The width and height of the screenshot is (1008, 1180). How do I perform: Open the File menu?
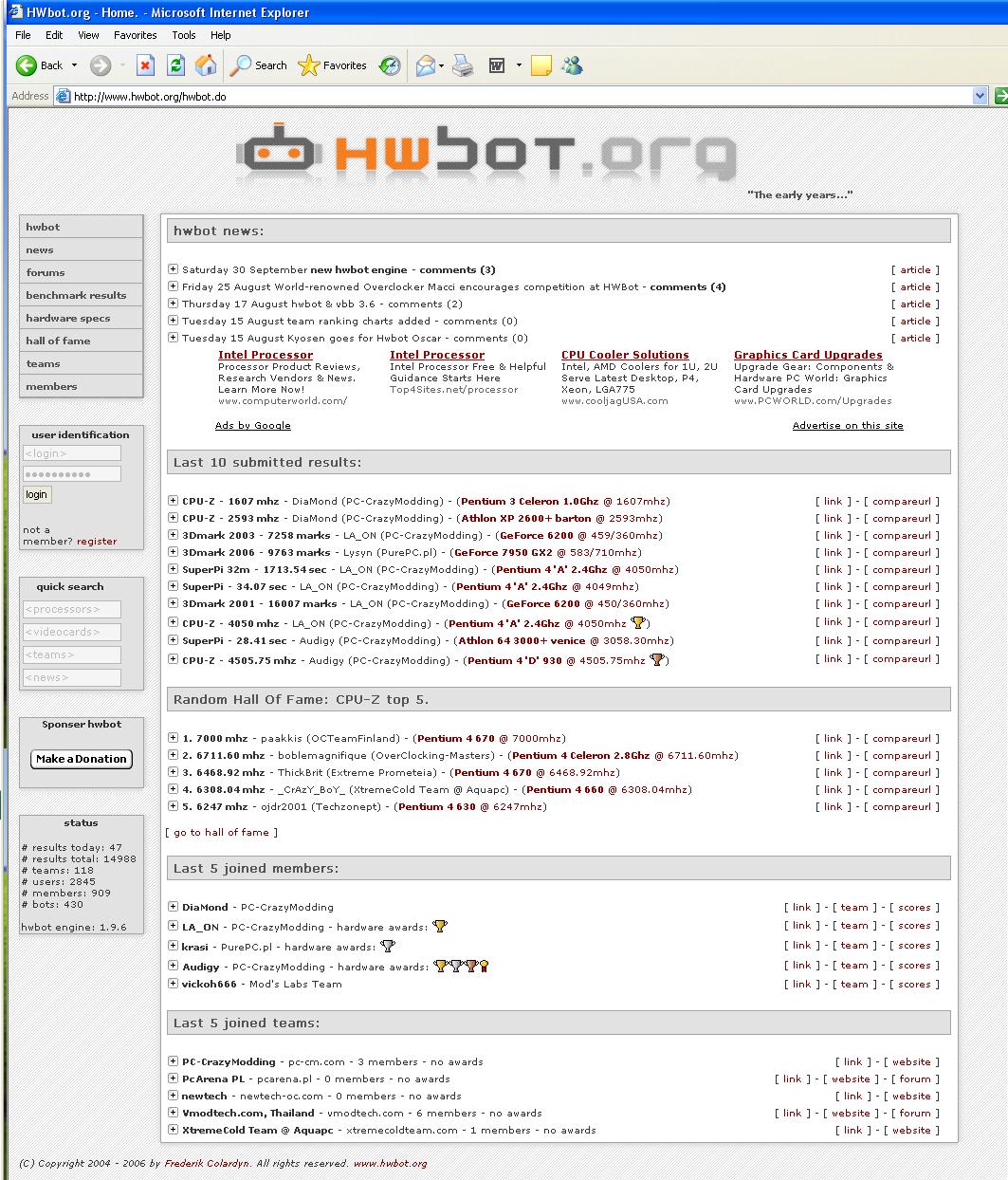(x=23, y=35)
